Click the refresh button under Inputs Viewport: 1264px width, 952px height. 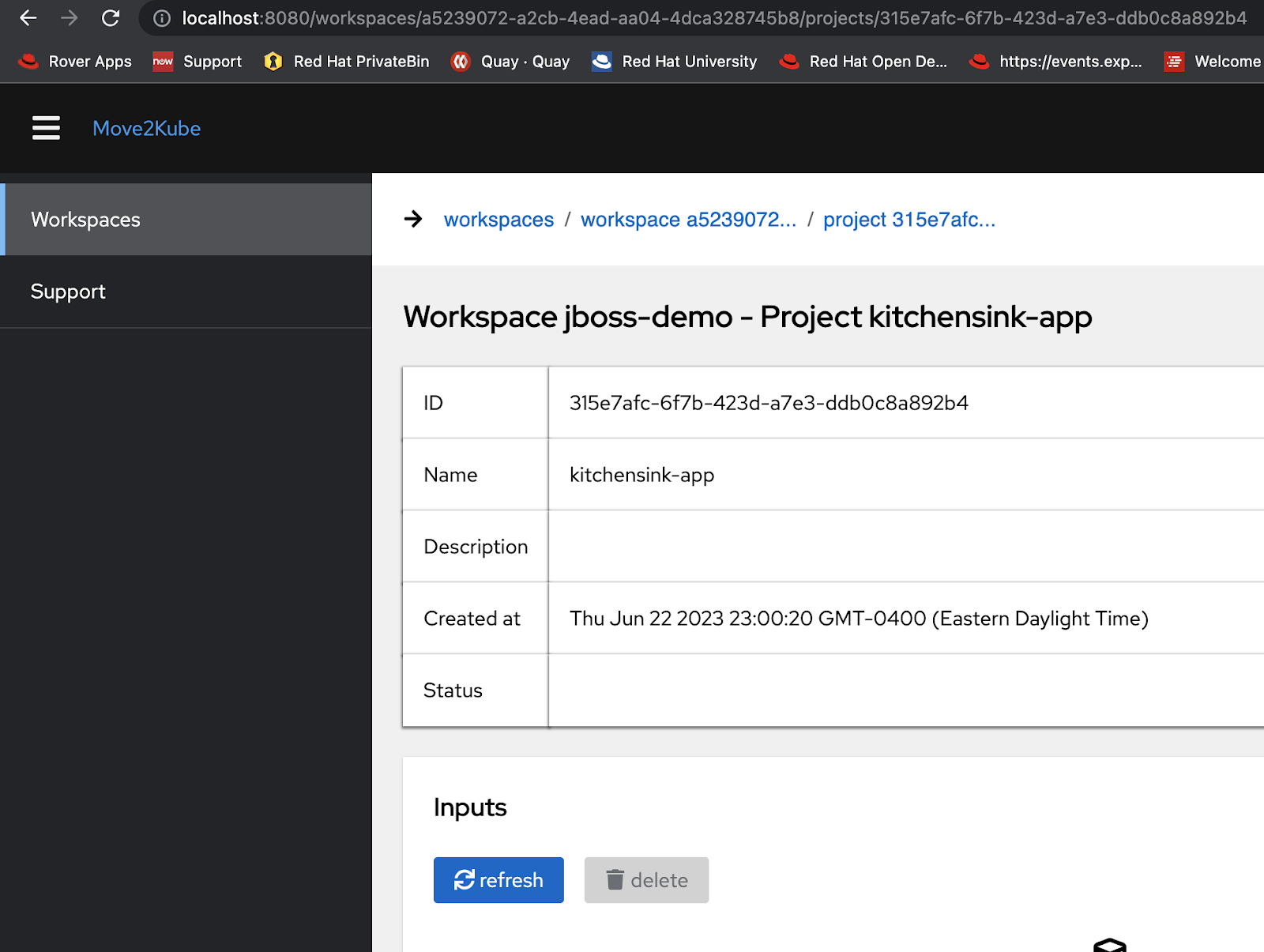coord(498,880)
